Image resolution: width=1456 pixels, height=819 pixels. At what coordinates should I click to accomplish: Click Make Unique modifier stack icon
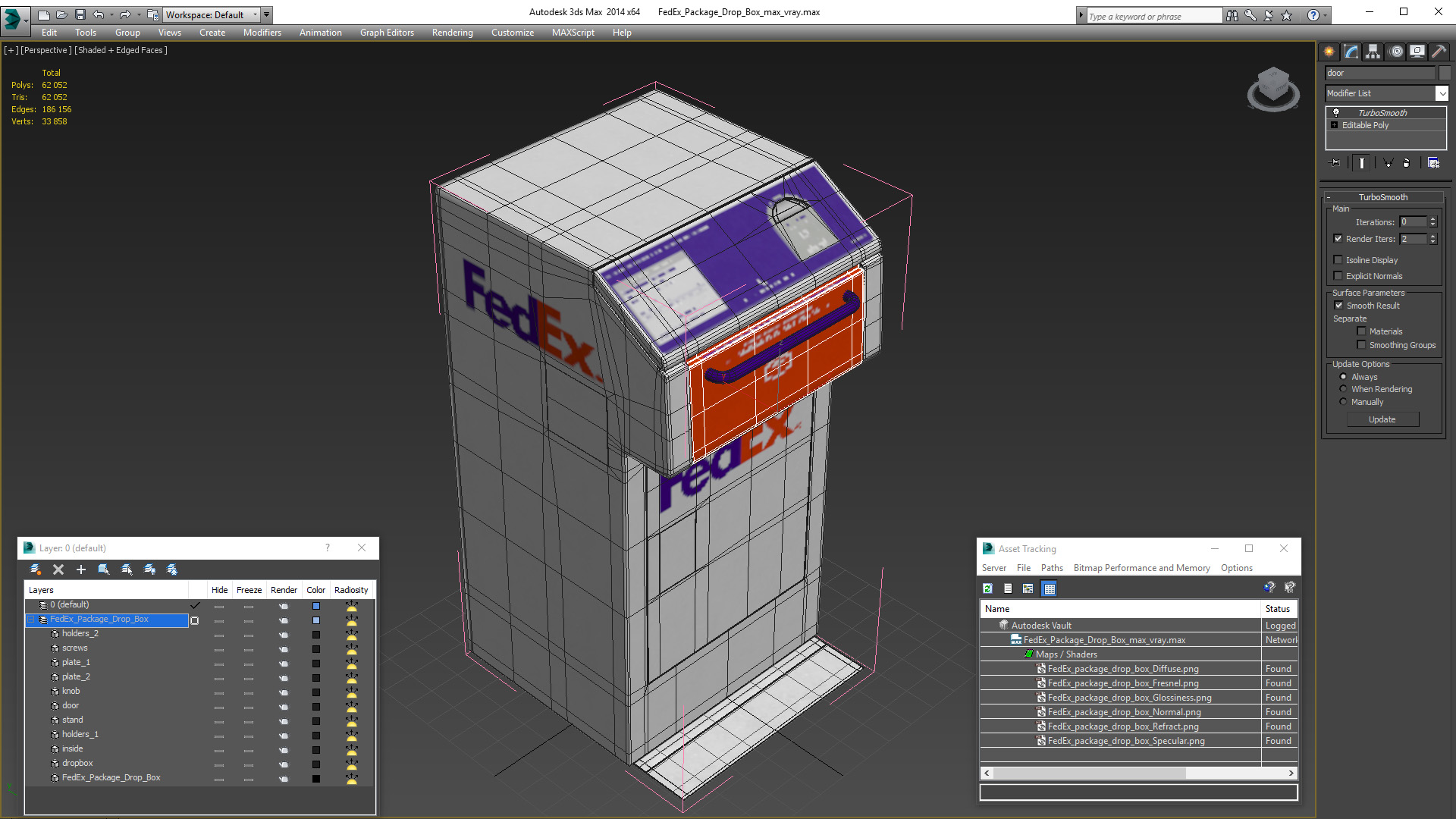[x=1388, y=162]
